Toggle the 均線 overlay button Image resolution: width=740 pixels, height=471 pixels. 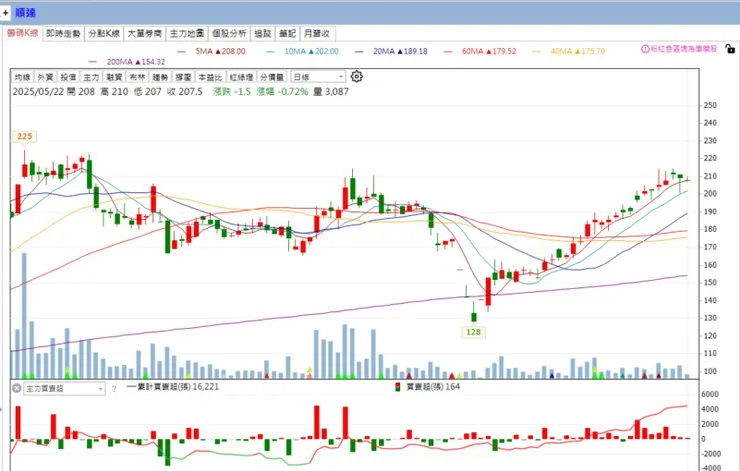[x=22, y=77]
